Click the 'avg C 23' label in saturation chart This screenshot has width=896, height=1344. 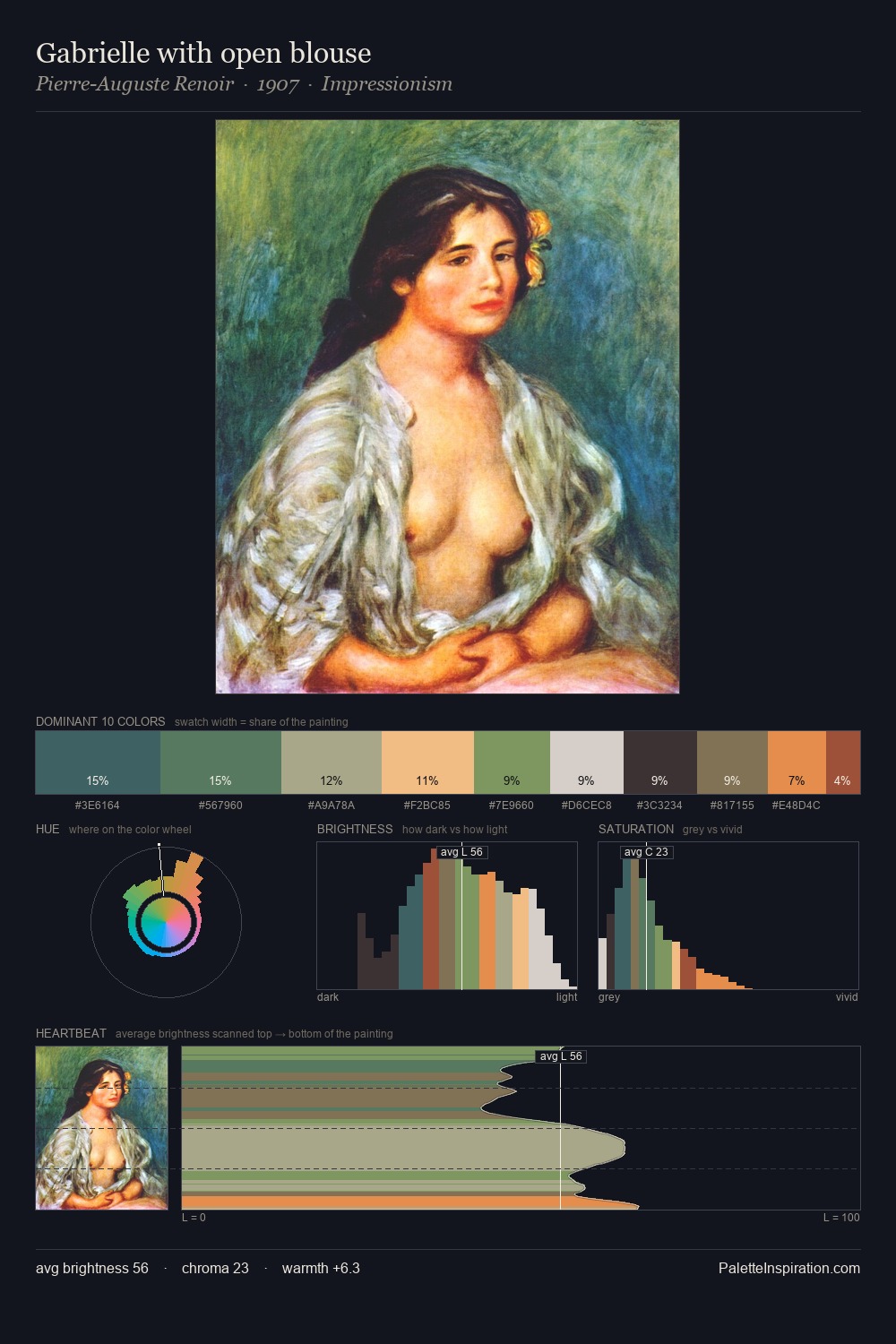tap(646, 852)
